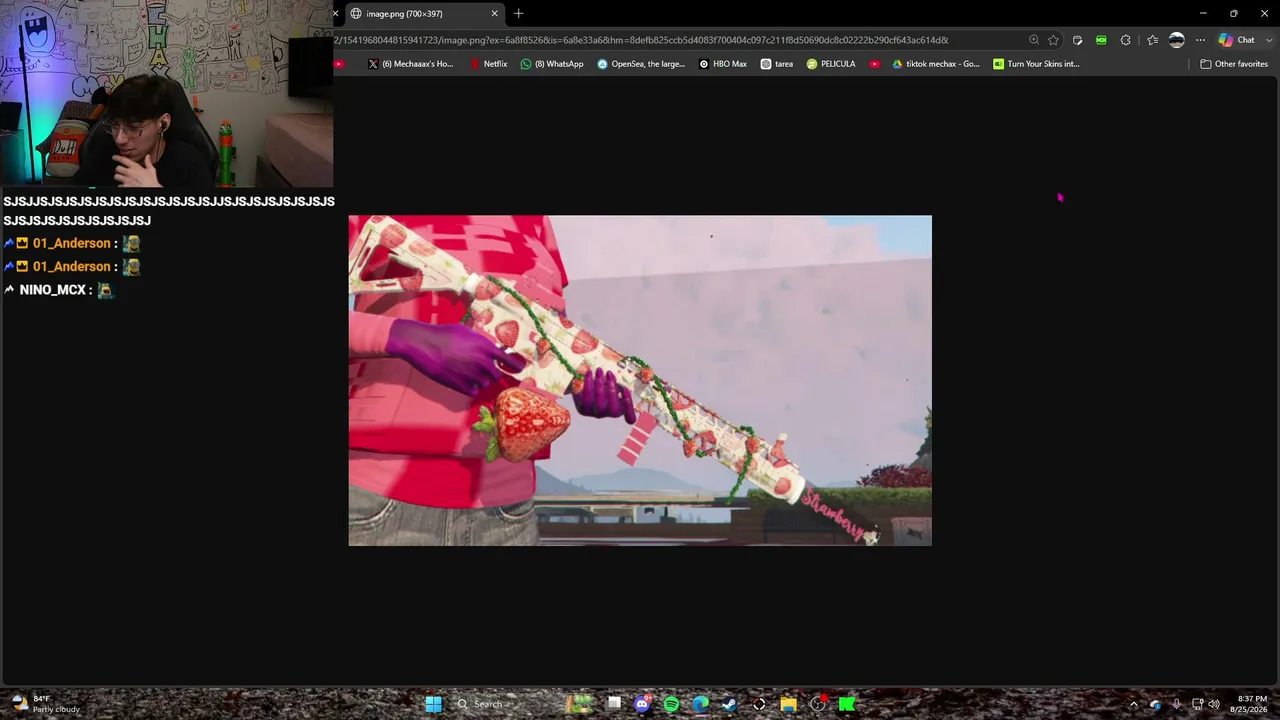Open the Turn Your Skins bookmark

[1037, 64]
